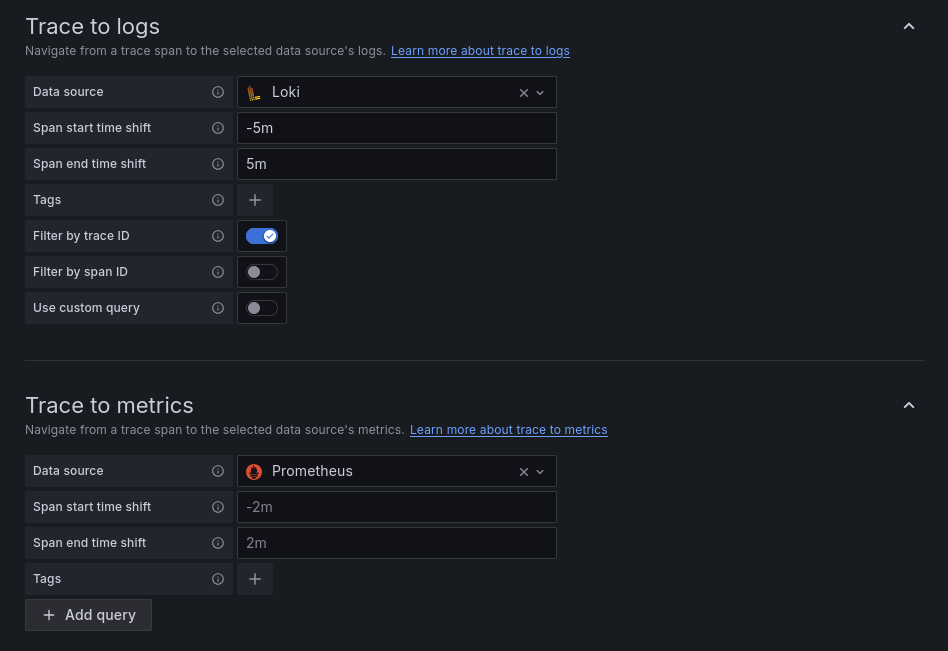The image size is (948, 651).
Task: Clear the Prometheus data source selection
Action: (523, 472)
